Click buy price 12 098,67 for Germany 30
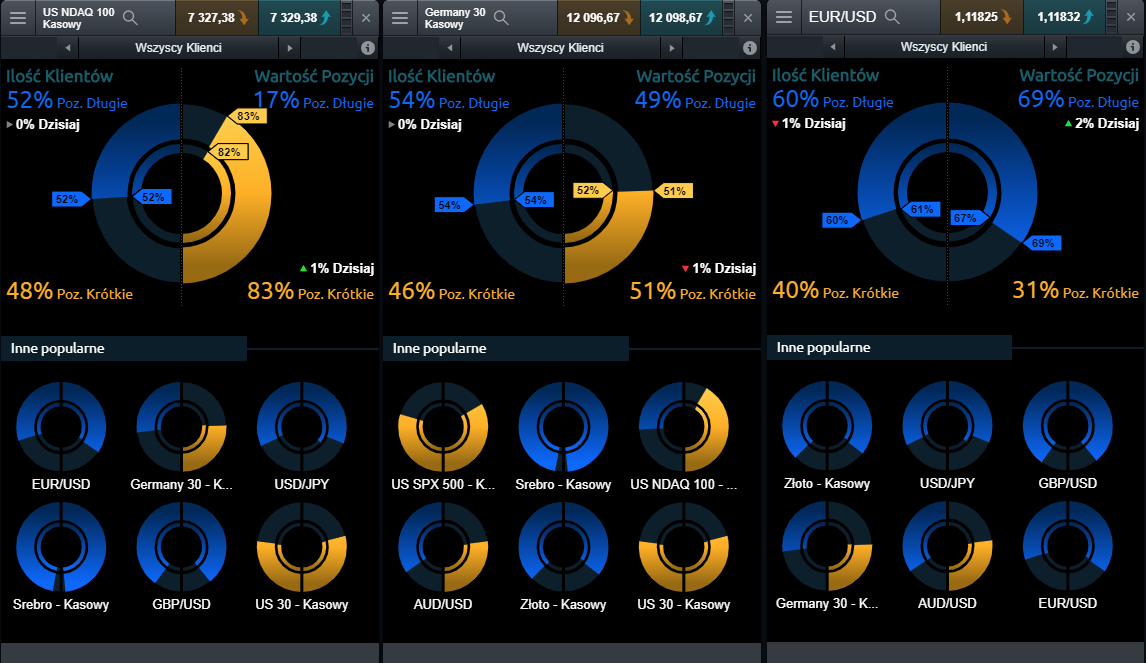Screen dimensions: 1146x663 pos(681,17)
